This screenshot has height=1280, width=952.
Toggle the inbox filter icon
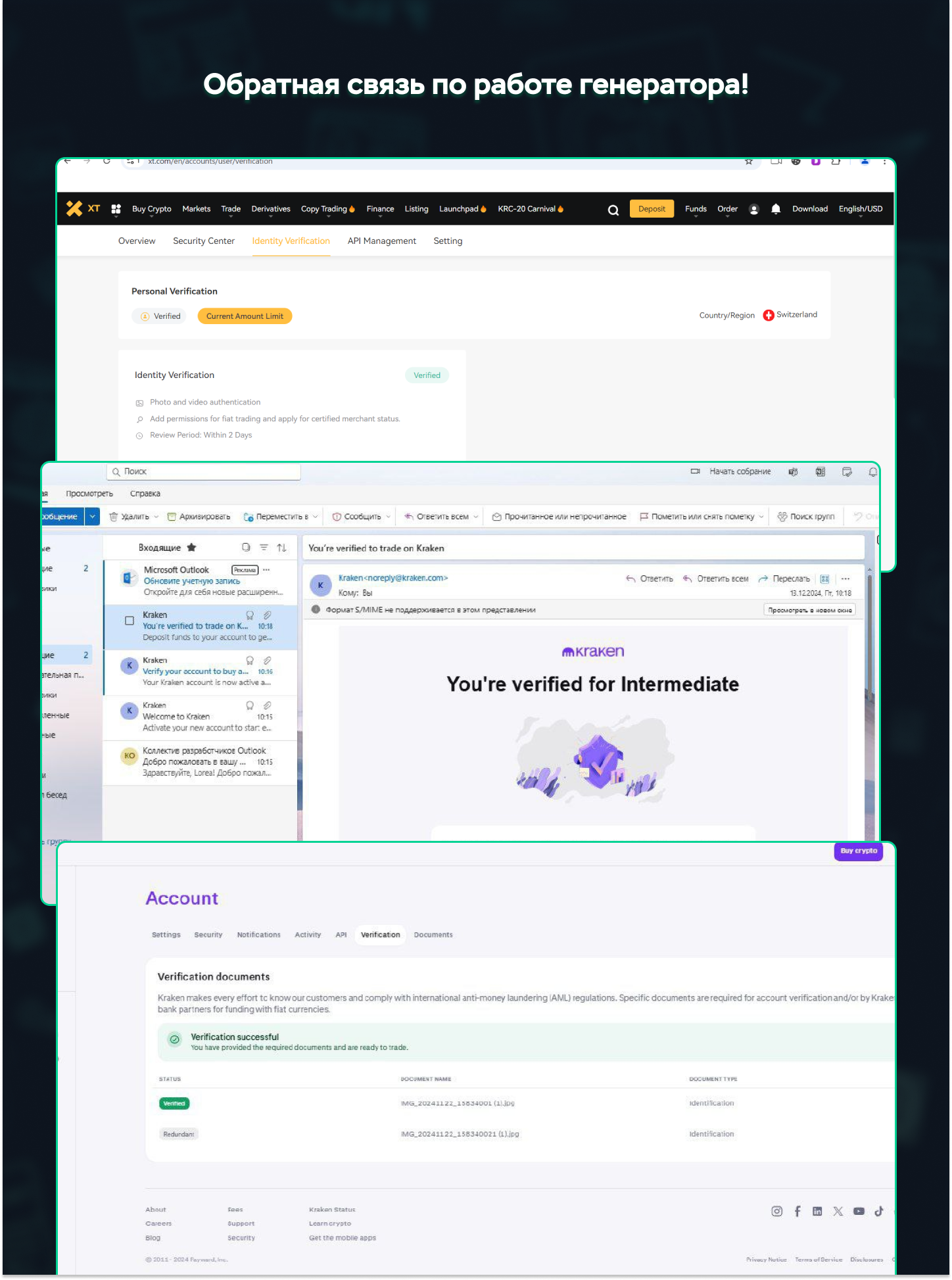(264, 548)
